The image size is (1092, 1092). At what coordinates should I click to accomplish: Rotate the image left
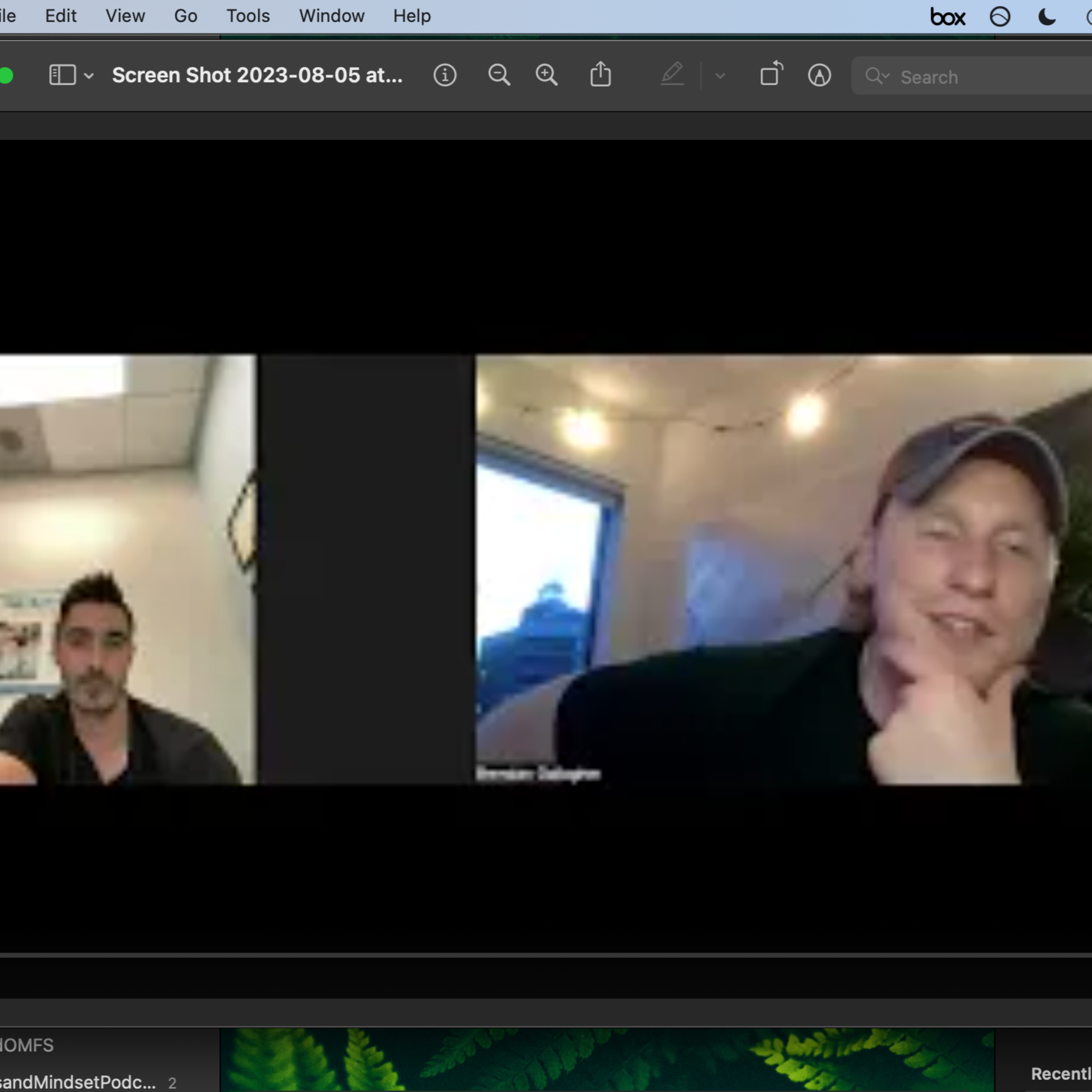[772, 74]
